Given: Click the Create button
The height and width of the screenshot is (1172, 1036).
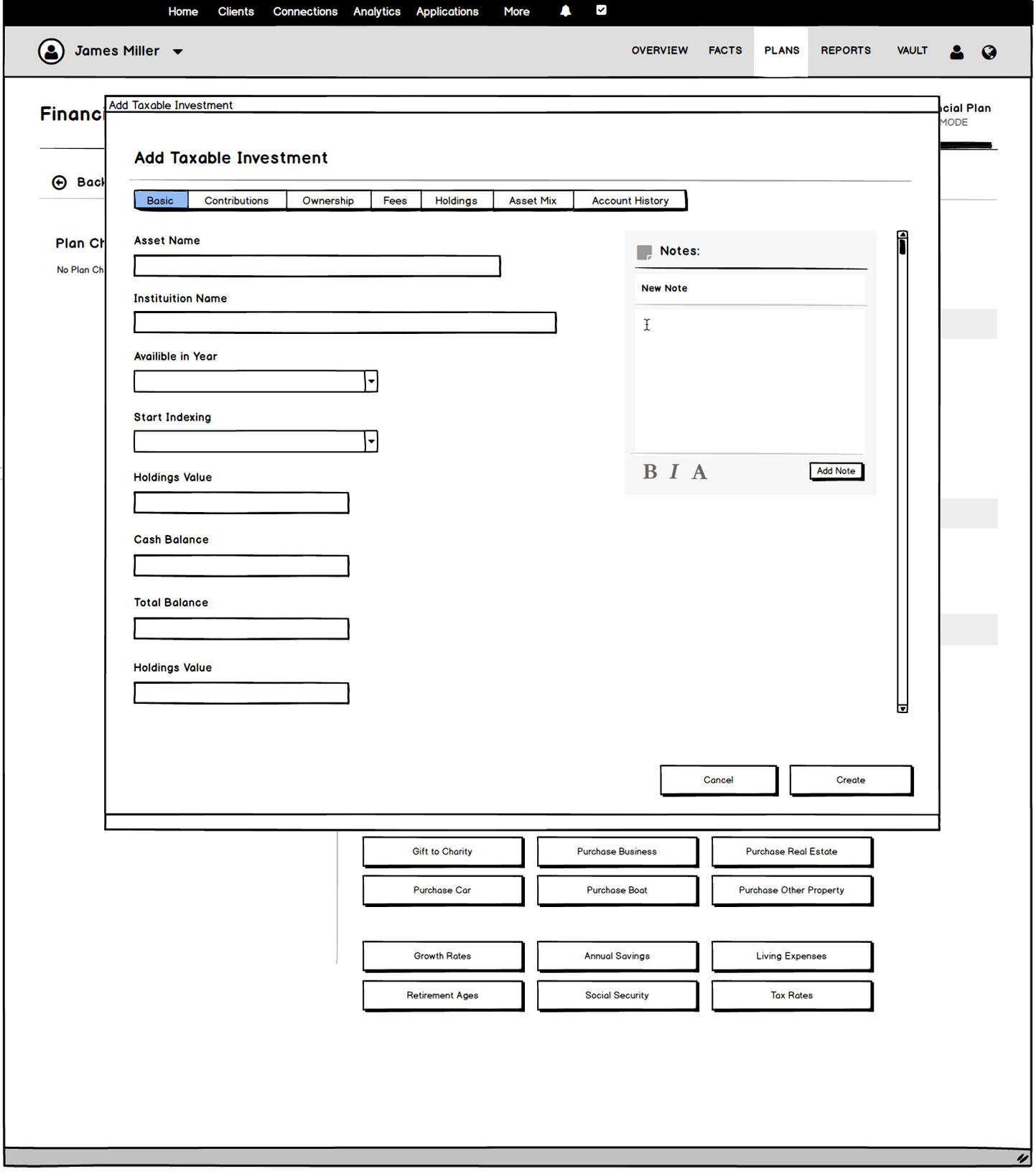Looking at the screenshot, I should pos(851,780).
